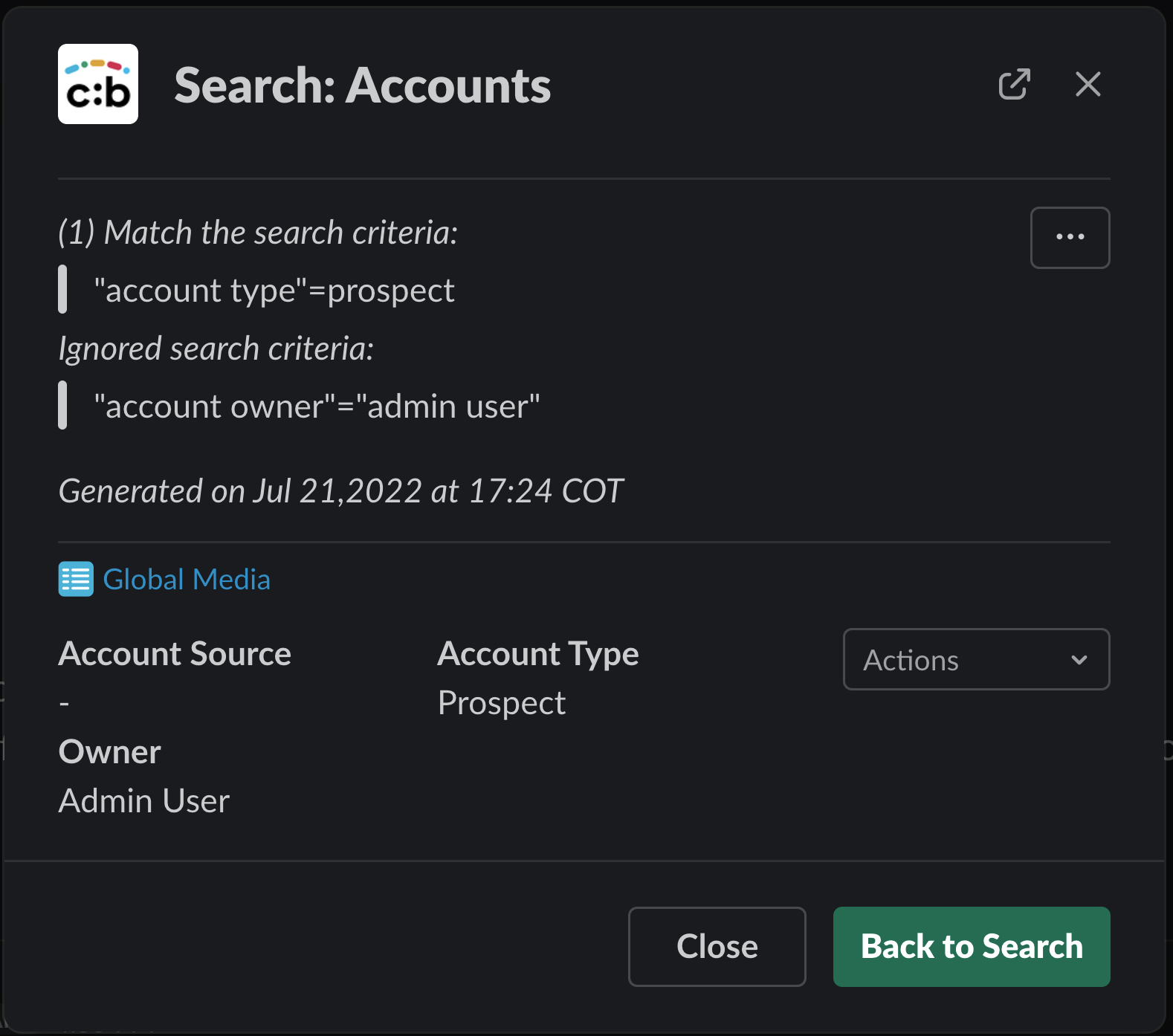Select the Prospect account type value
The width and height of the screenshot is (1173, 1036).
click(502, 703)
